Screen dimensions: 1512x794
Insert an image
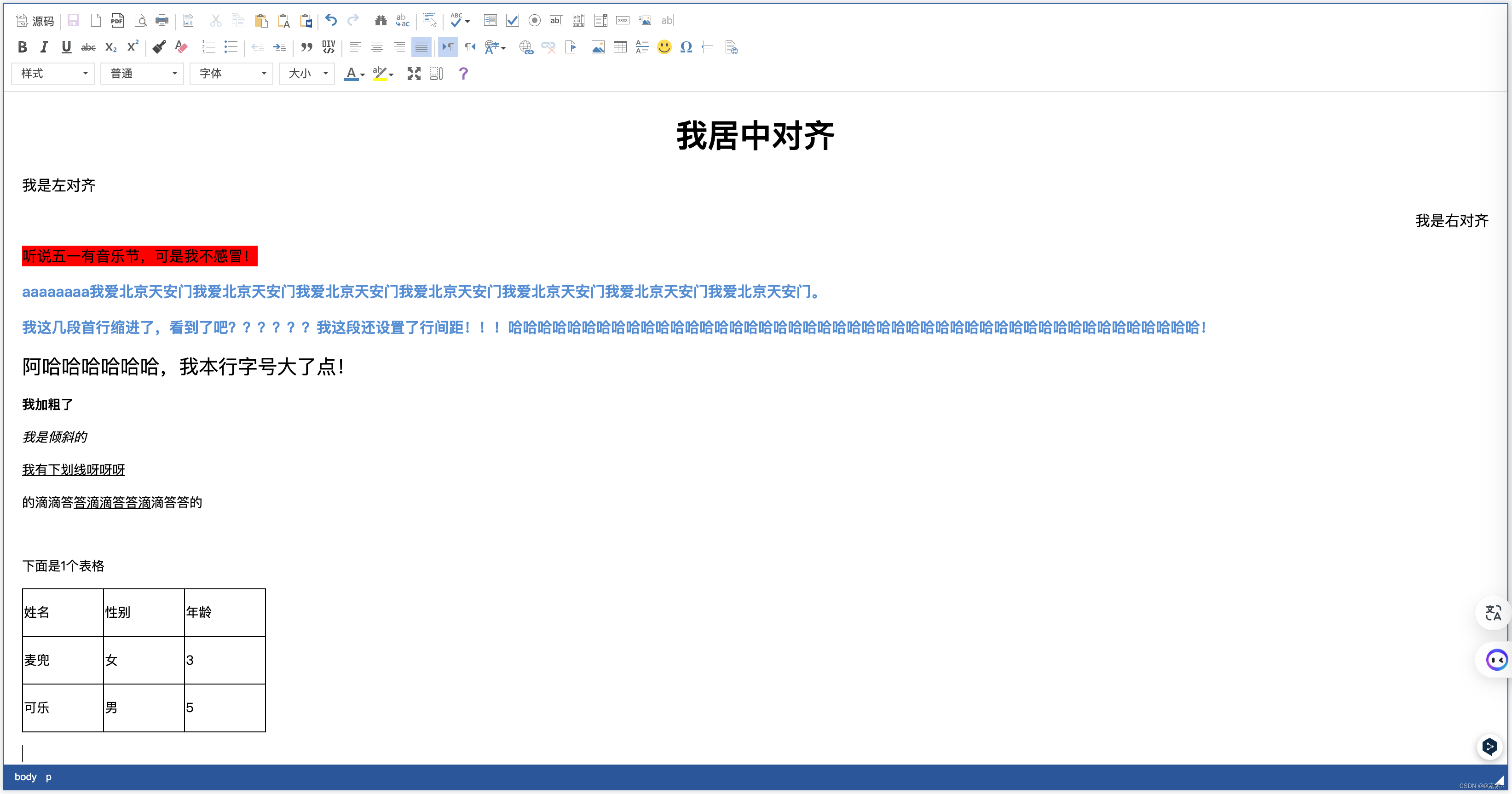tap(598, 47)
